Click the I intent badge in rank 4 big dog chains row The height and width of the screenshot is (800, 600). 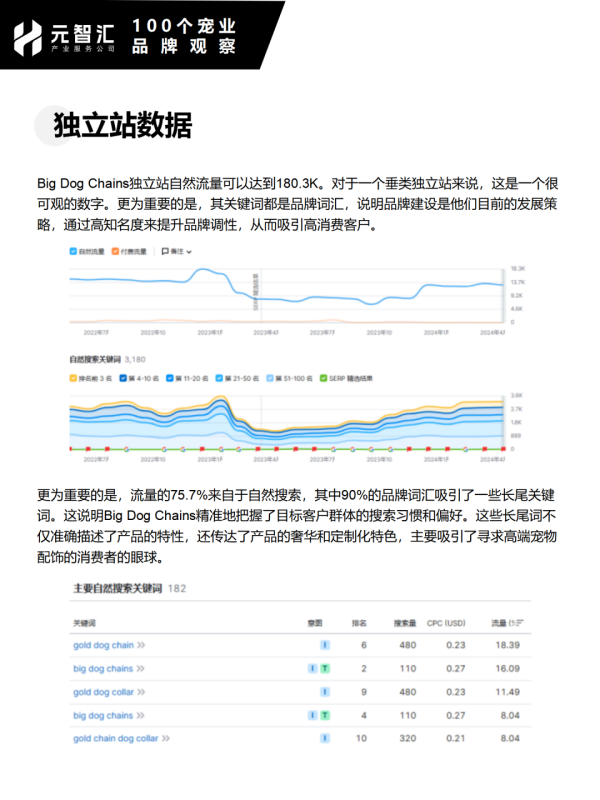(x=312, y=716)
